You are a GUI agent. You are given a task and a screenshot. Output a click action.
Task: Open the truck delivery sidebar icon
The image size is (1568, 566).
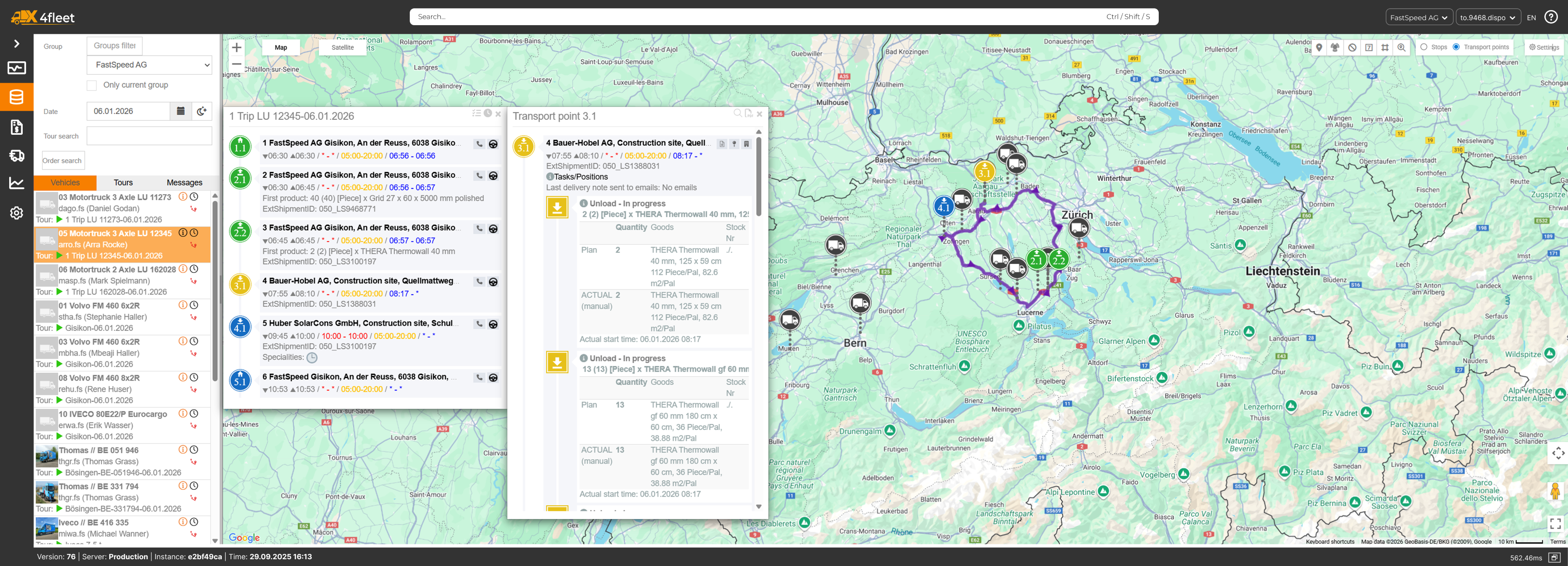point(16,156)
